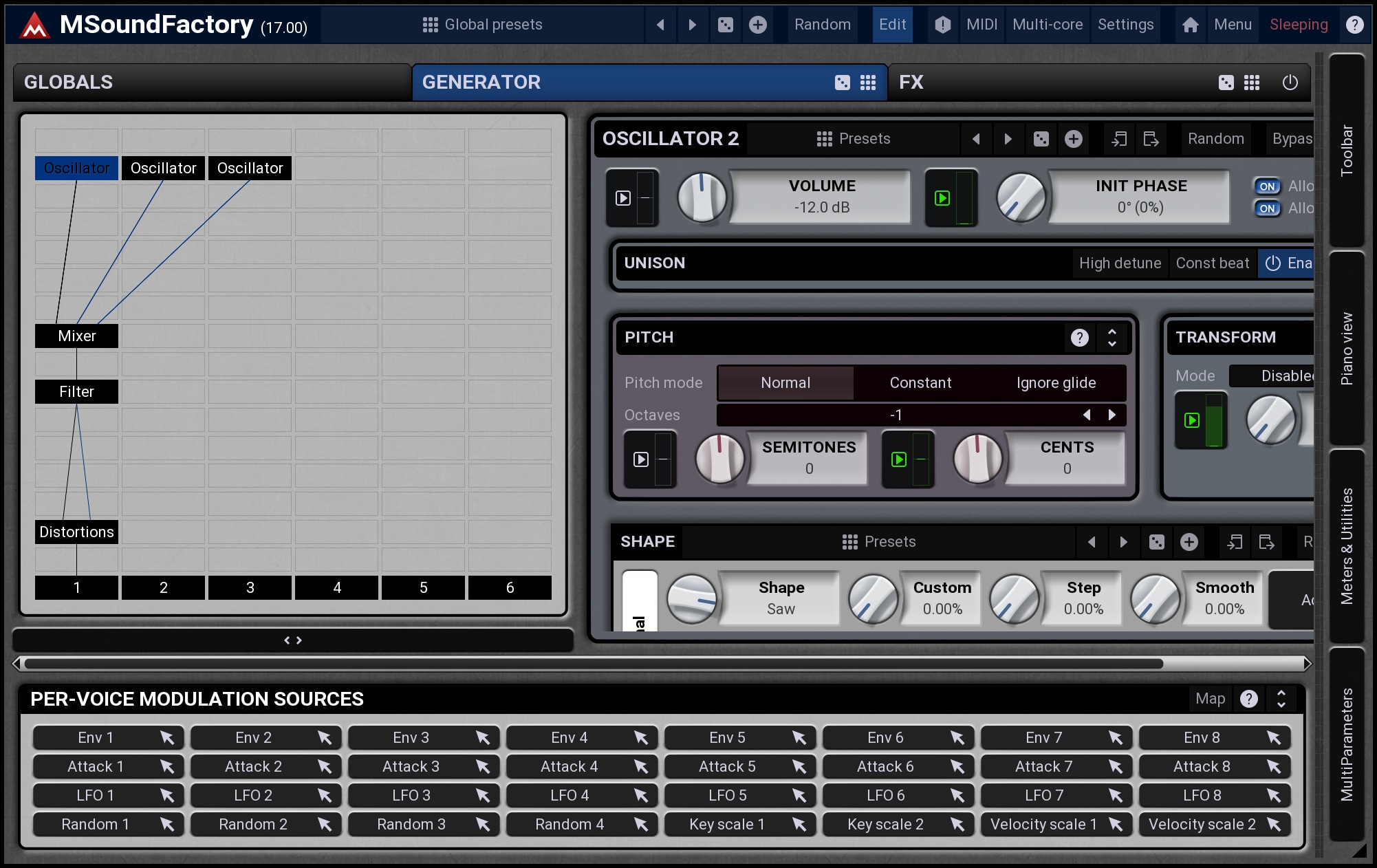Click the Map button in Modulation Sources
This screenshot has width=1377, height=868.
1210,699
